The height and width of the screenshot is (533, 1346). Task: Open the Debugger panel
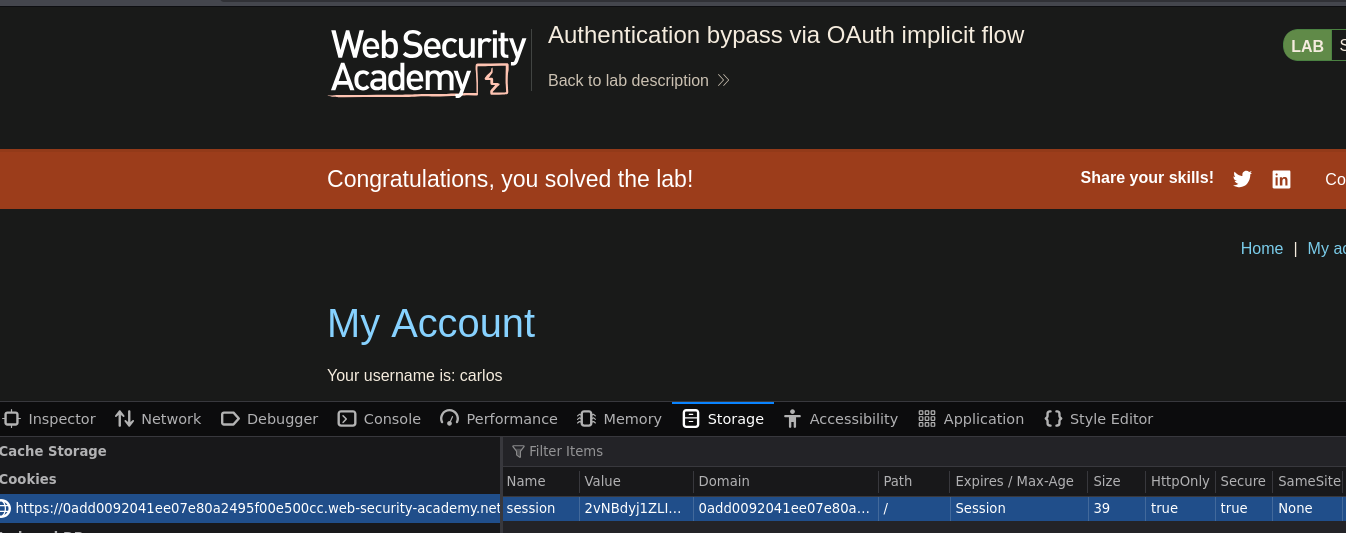click(x=269, y=419)
